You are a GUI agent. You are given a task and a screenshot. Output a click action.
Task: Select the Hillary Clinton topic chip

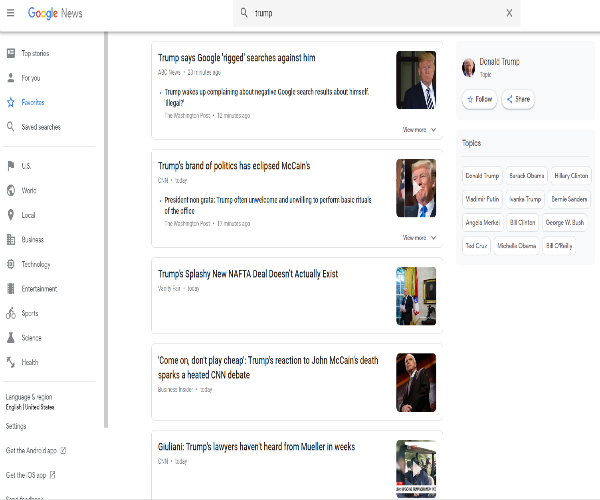coord(571,175)
